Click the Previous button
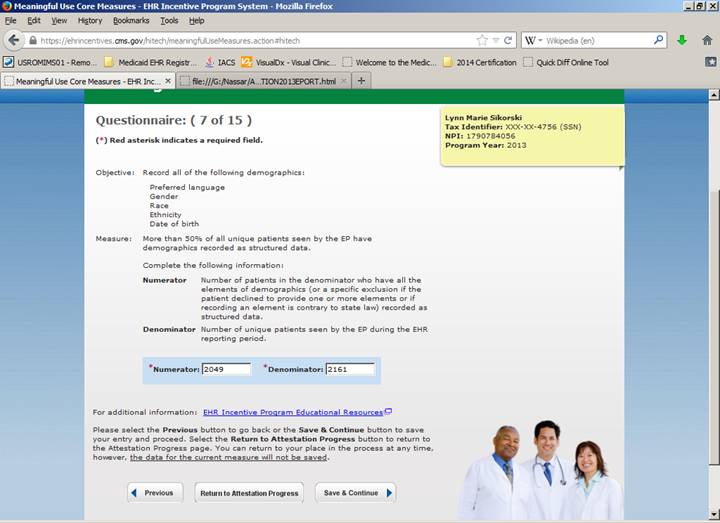This screenshot has width=720, height=523. click(155, 493)
